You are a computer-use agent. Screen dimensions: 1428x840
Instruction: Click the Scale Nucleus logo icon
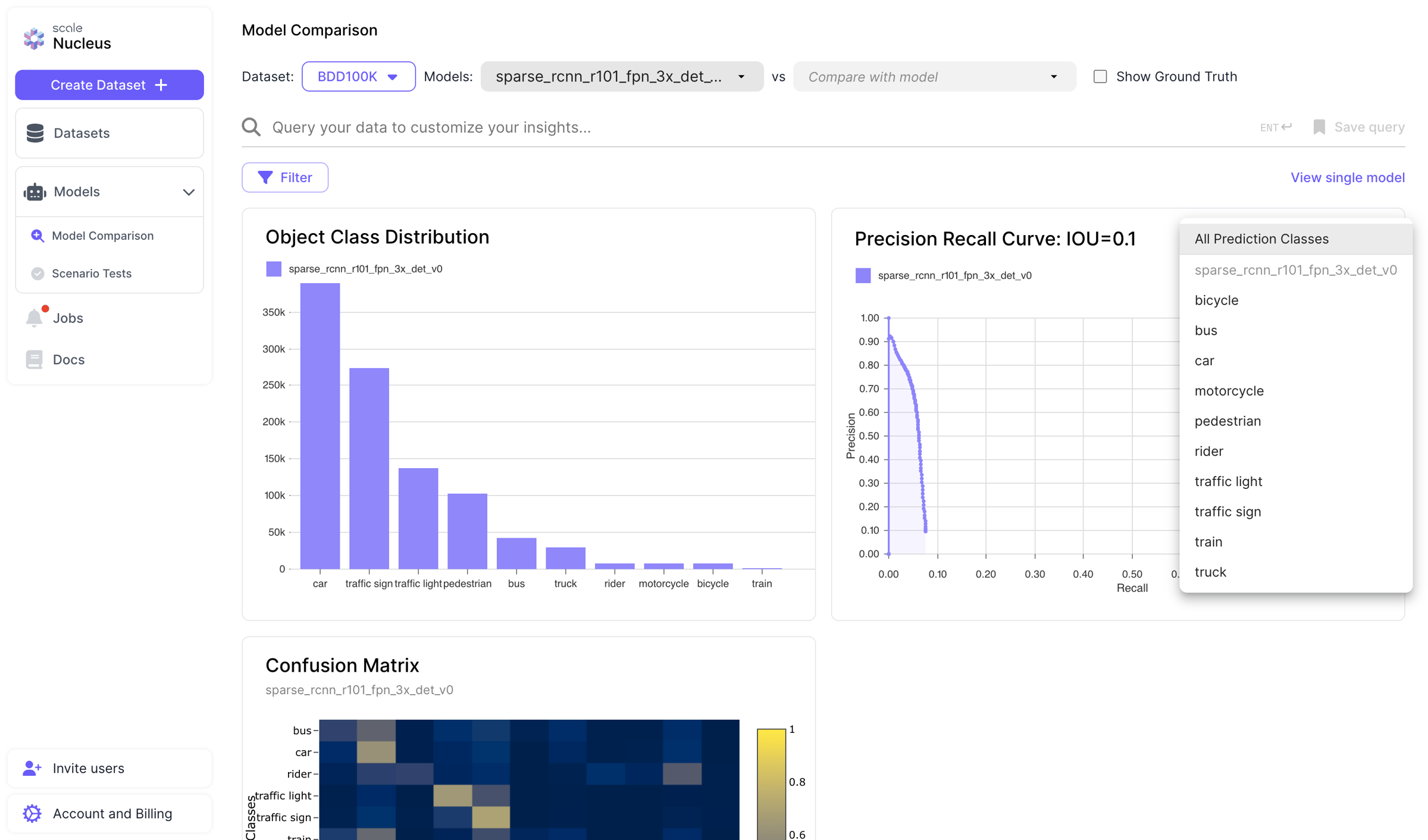point(34,37)
